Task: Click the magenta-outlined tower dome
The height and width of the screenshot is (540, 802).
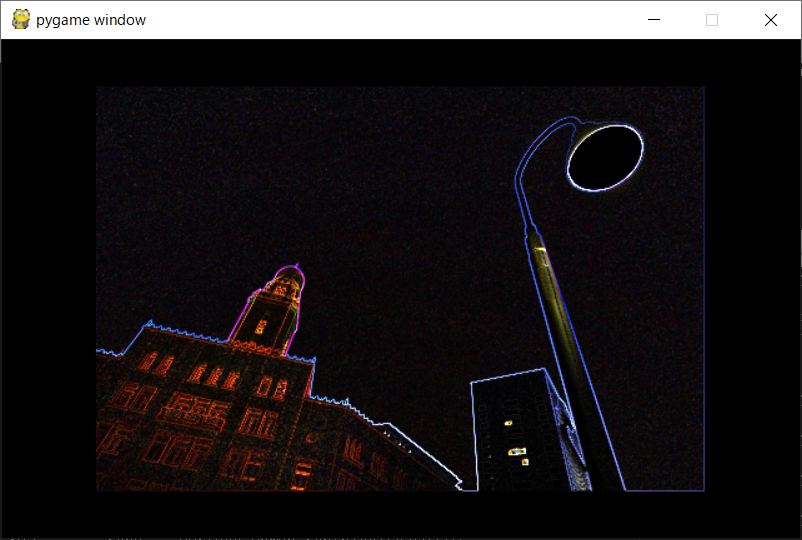Action: [289, 279]
